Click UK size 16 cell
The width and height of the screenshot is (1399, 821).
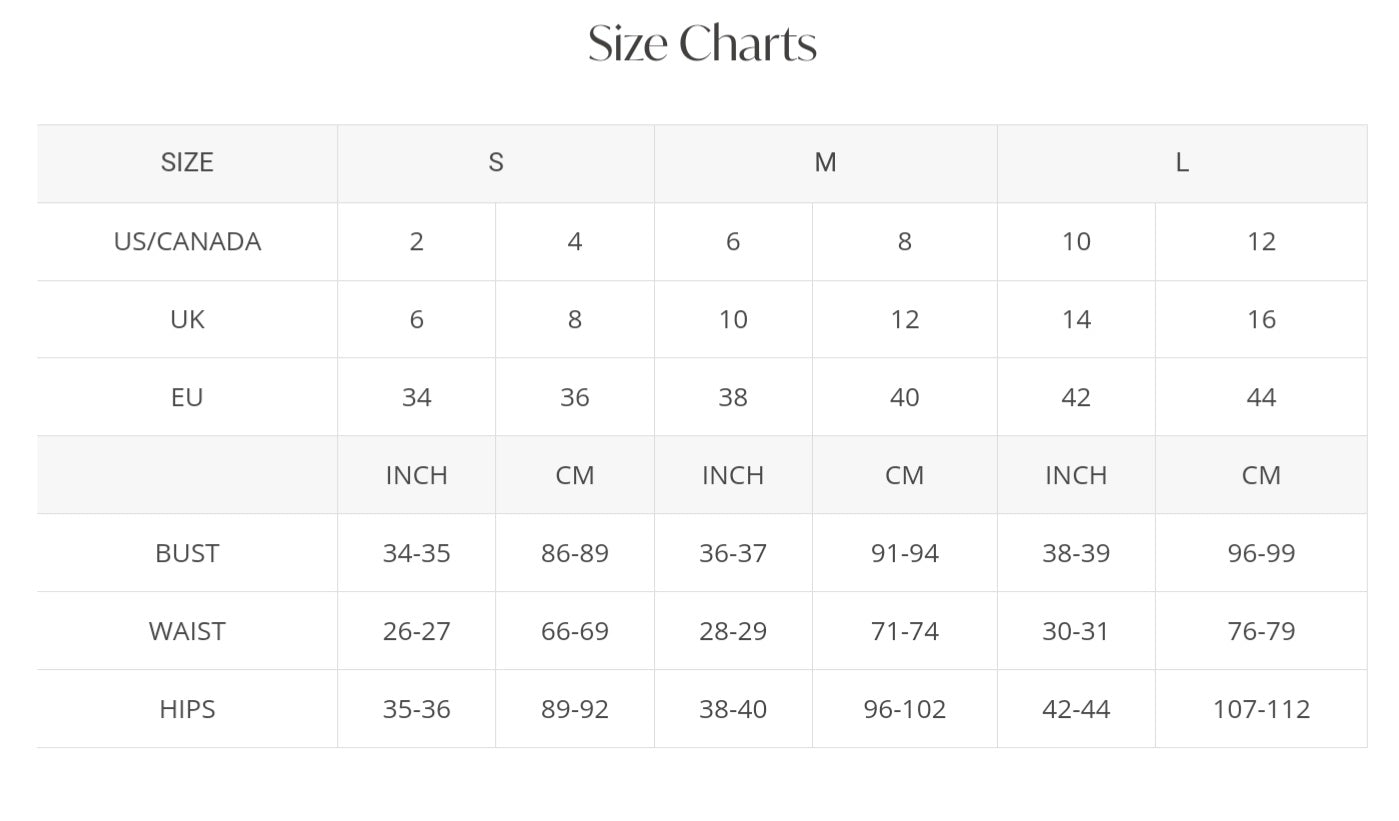pos(1261,319)
